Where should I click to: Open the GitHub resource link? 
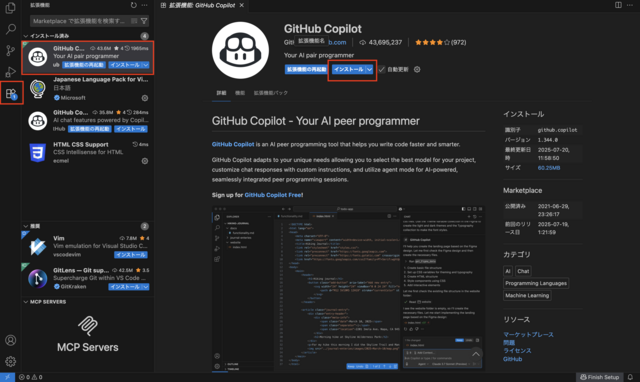512,359
